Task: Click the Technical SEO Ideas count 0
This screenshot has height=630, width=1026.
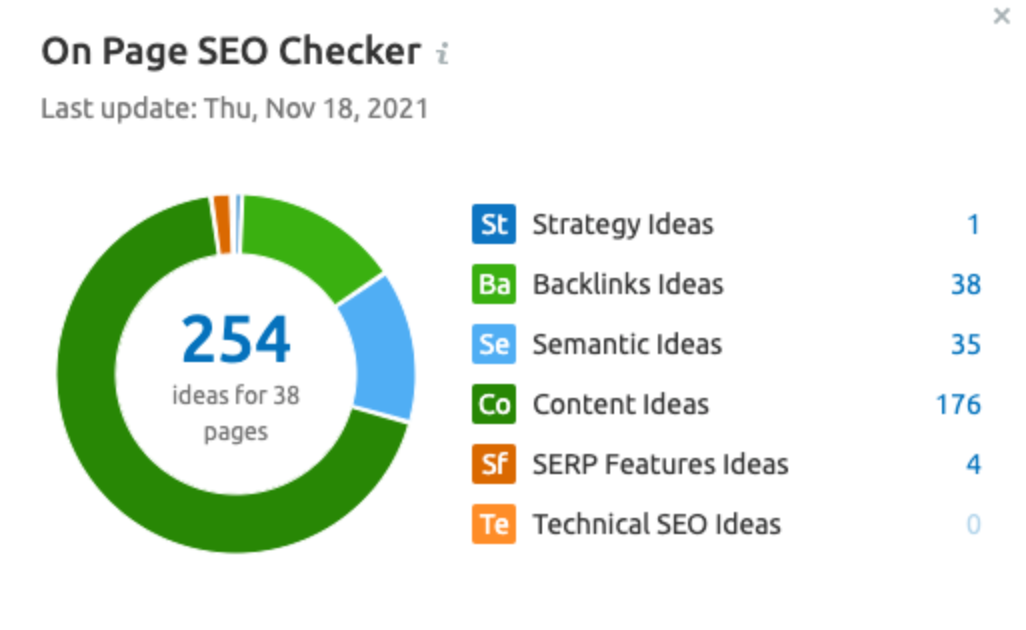Action: 973,524
